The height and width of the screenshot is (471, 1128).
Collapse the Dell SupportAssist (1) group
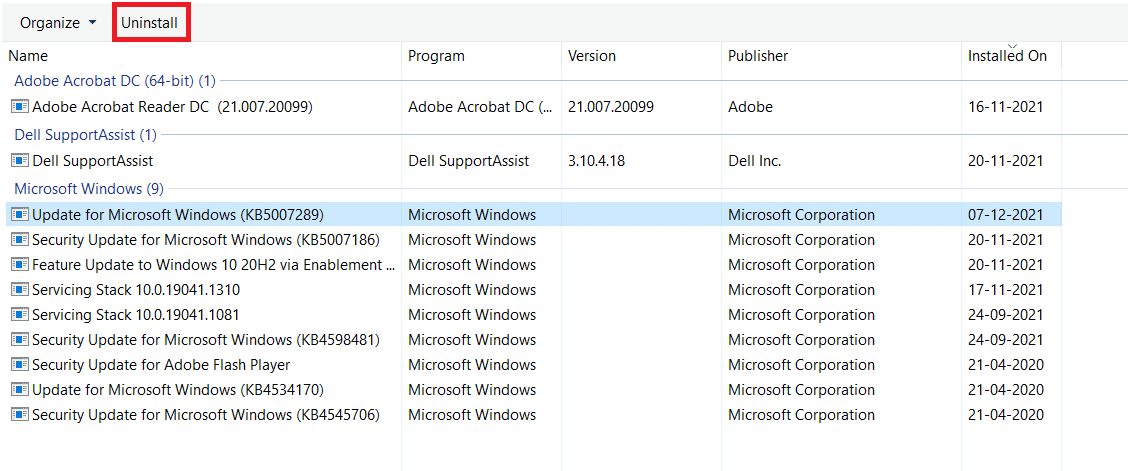click(x=85, y=134)
